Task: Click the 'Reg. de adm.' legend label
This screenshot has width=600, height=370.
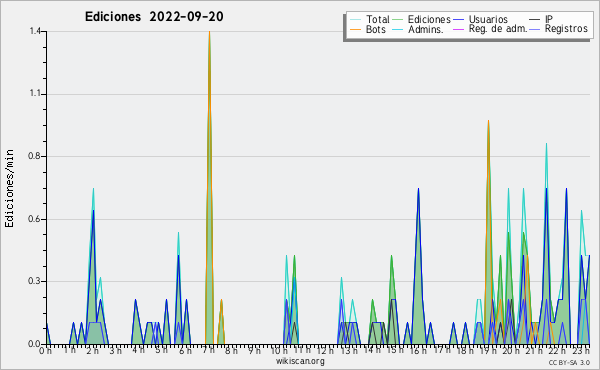Action: pos(498,29)
